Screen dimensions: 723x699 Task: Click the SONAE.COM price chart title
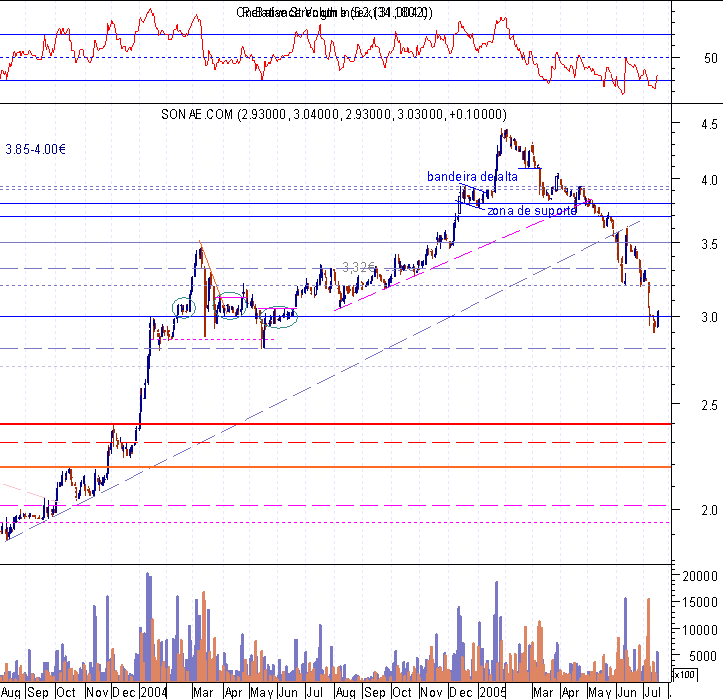(334, 114)
